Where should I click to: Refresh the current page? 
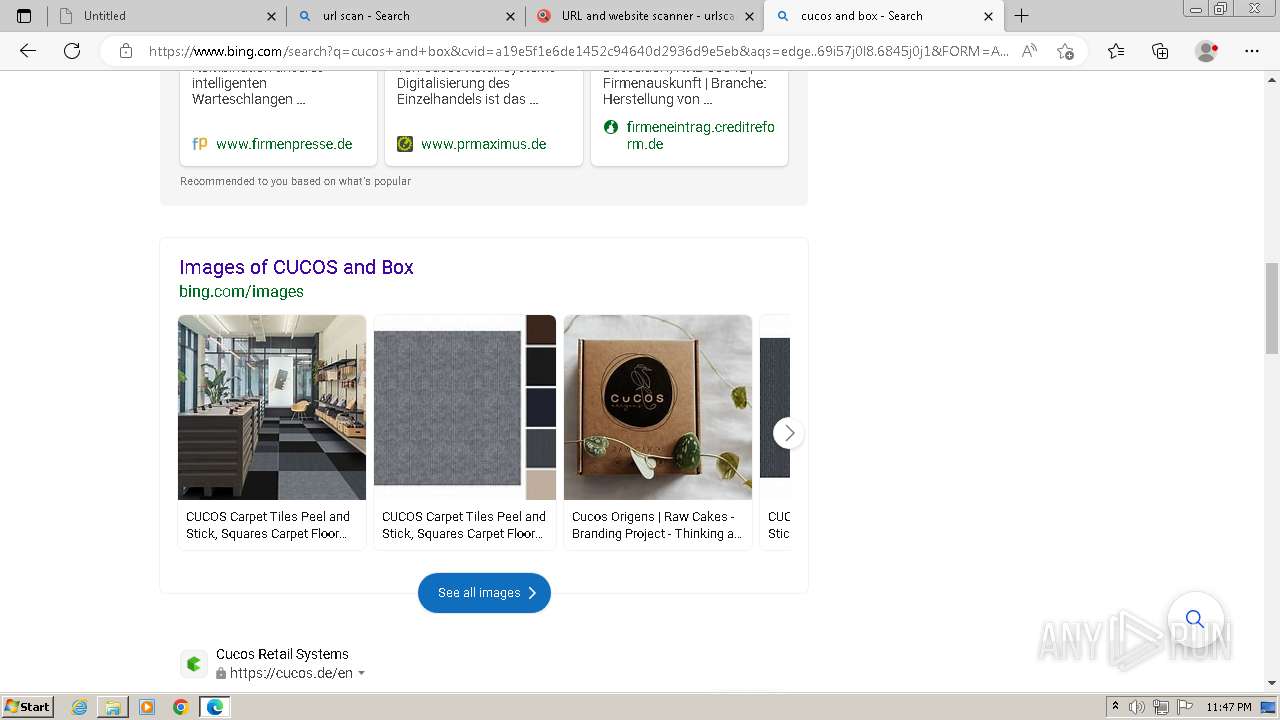coord(72,51)
